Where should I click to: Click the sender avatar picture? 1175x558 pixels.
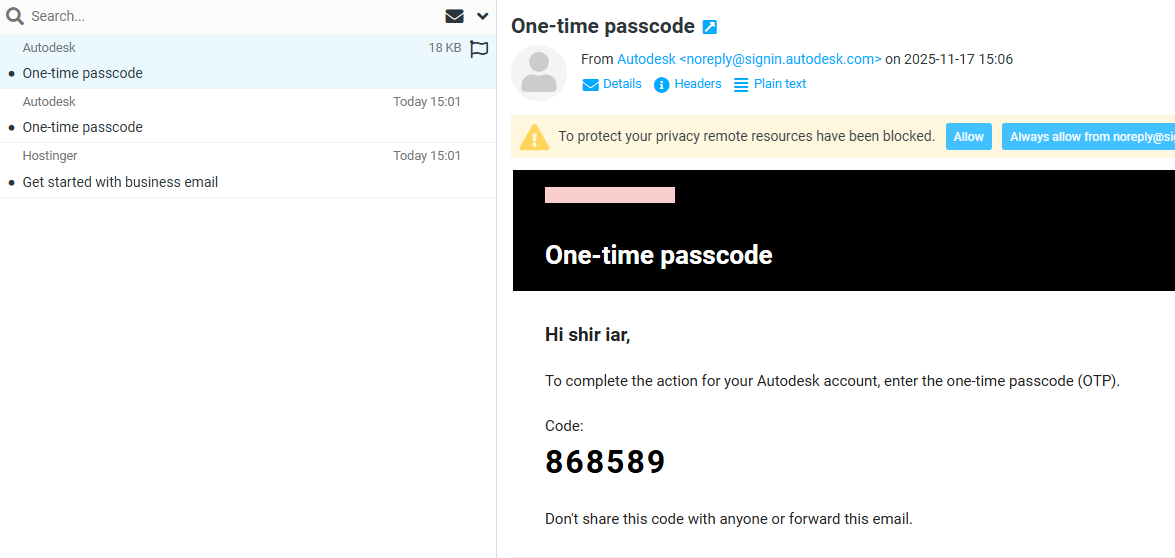point(539,73)
